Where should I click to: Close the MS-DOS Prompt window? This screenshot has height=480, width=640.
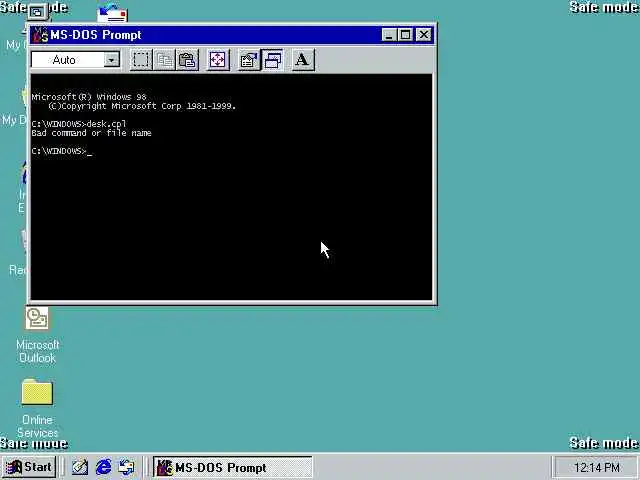pos(424,35)
